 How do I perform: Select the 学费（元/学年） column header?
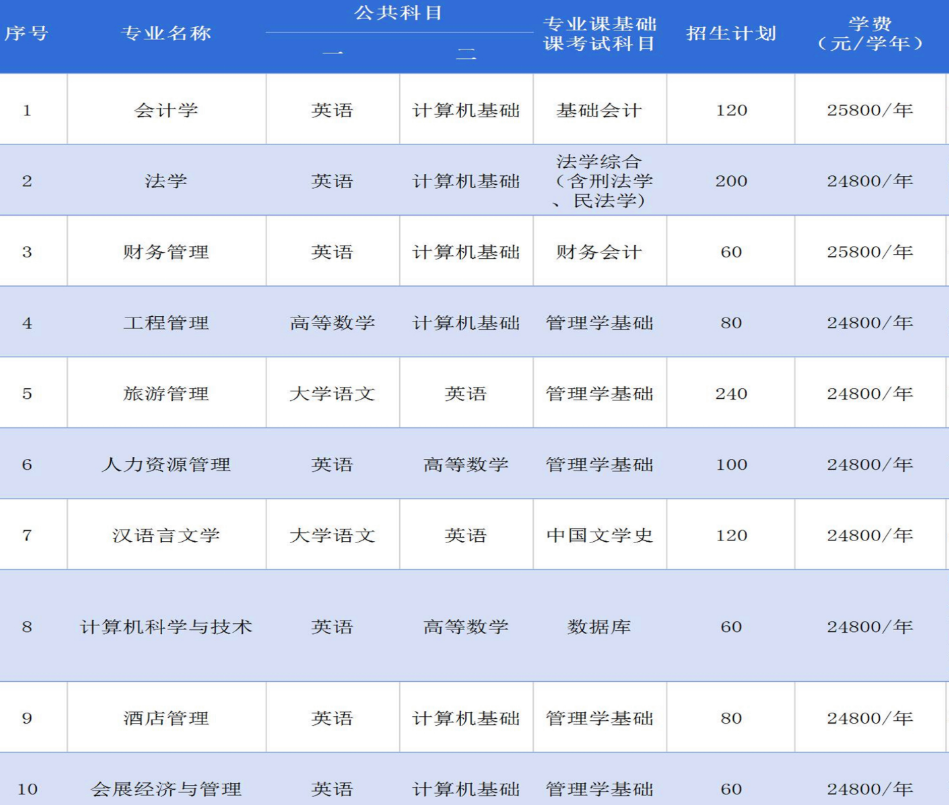pos(870,34)
